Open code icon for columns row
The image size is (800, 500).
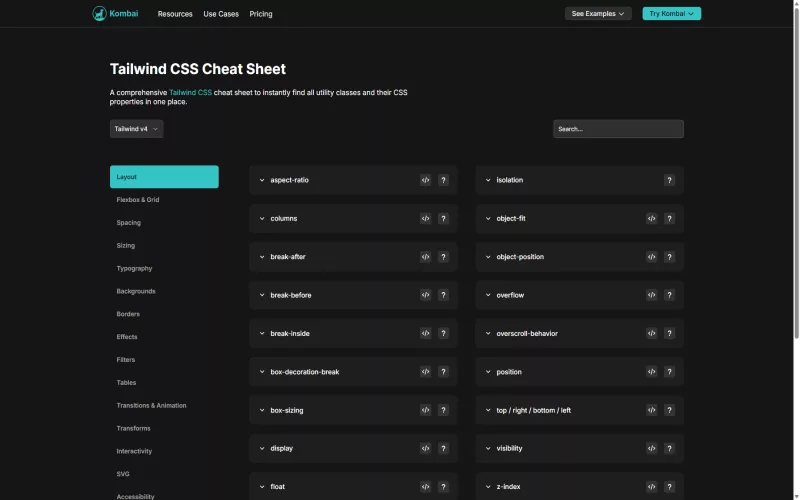tap(425, 218)
